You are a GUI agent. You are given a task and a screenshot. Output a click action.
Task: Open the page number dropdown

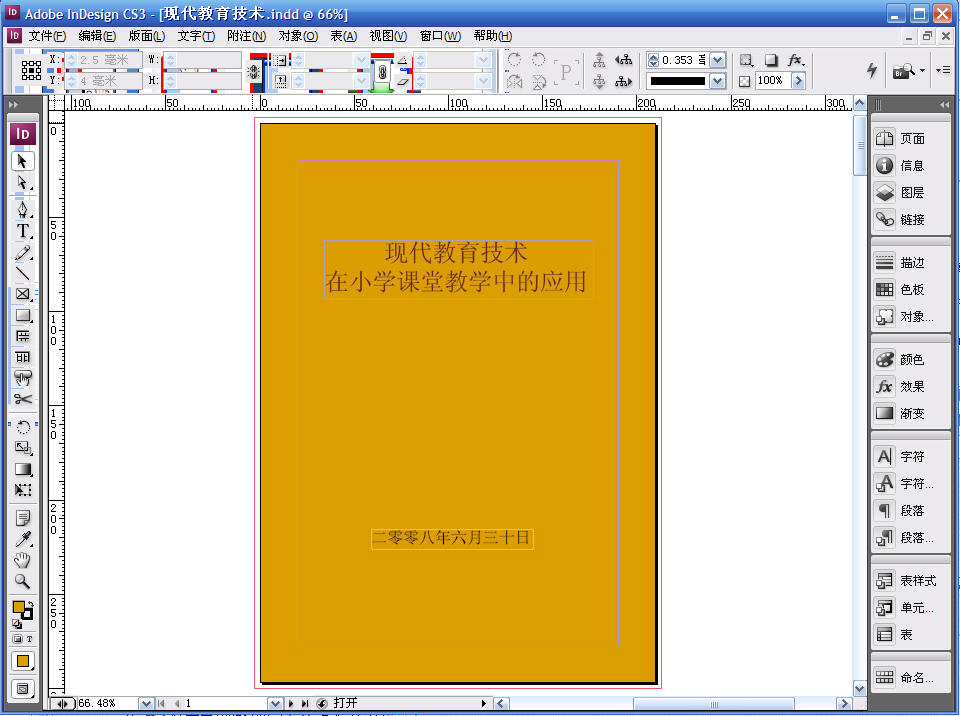275,704
